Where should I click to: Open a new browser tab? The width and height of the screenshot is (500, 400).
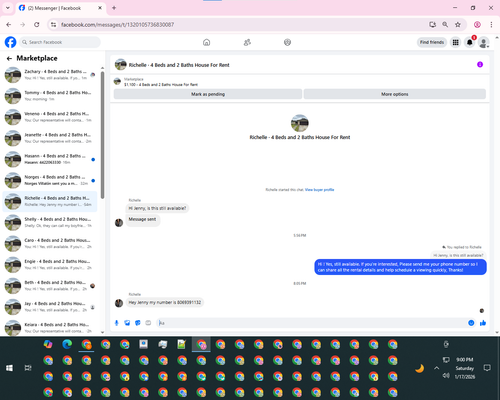[114, 8]
